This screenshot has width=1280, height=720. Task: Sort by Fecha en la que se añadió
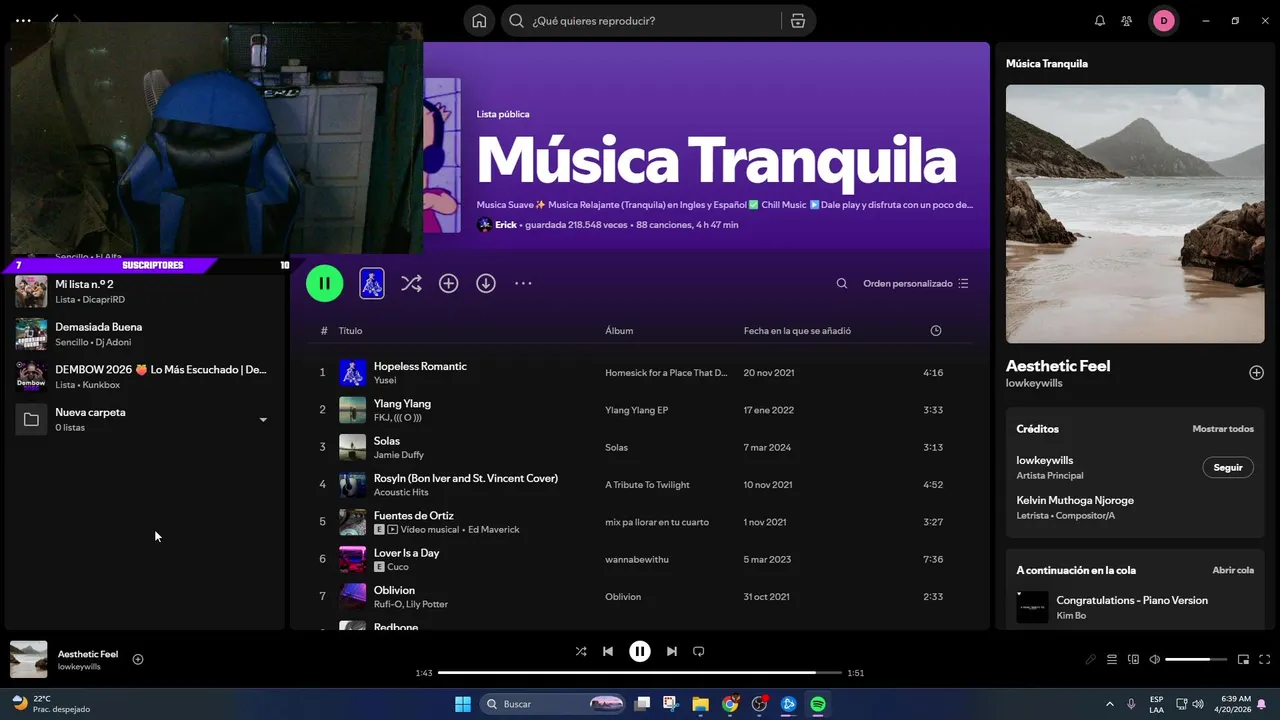point(797,331)
